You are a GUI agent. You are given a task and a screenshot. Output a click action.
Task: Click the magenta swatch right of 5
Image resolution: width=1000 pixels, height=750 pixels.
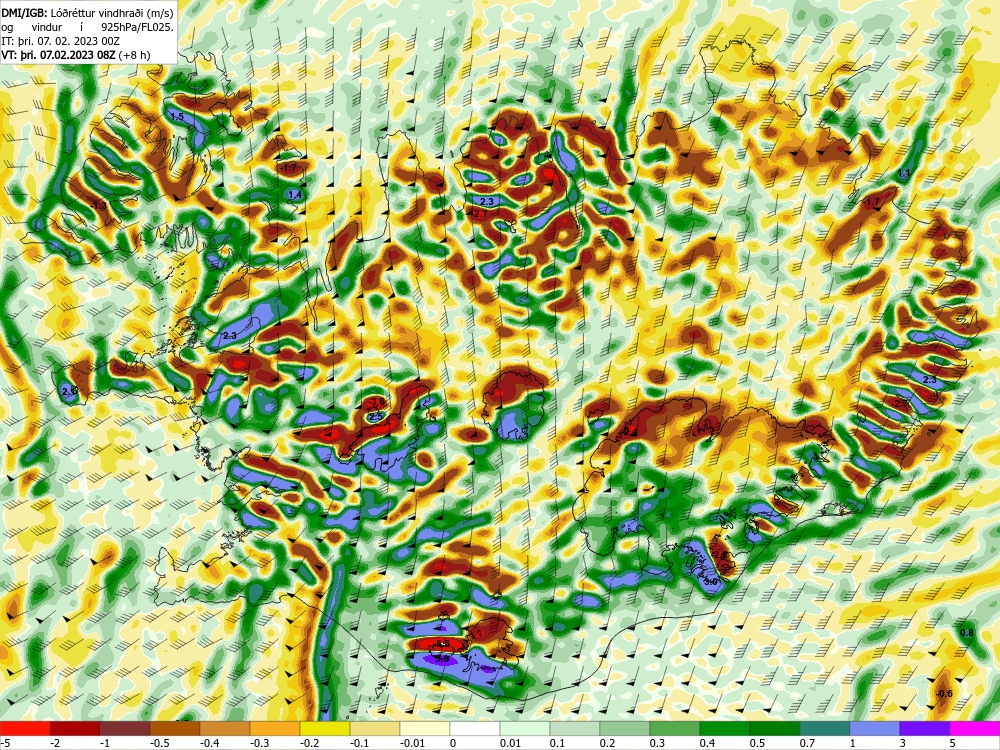click(974, 728)
